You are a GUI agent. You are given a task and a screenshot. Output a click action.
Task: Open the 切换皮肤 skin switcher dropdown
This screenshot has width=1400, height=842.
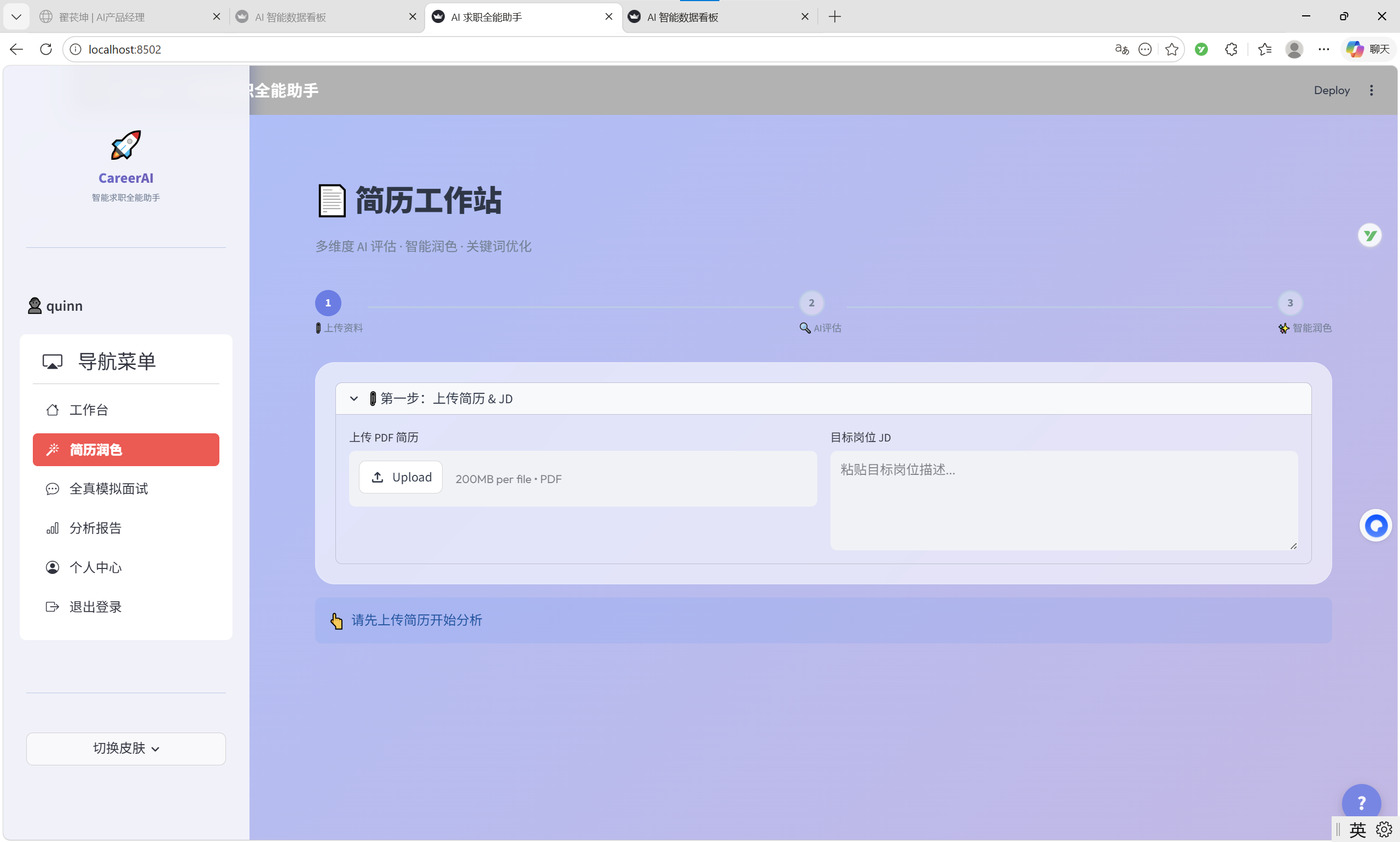[125, 748]
